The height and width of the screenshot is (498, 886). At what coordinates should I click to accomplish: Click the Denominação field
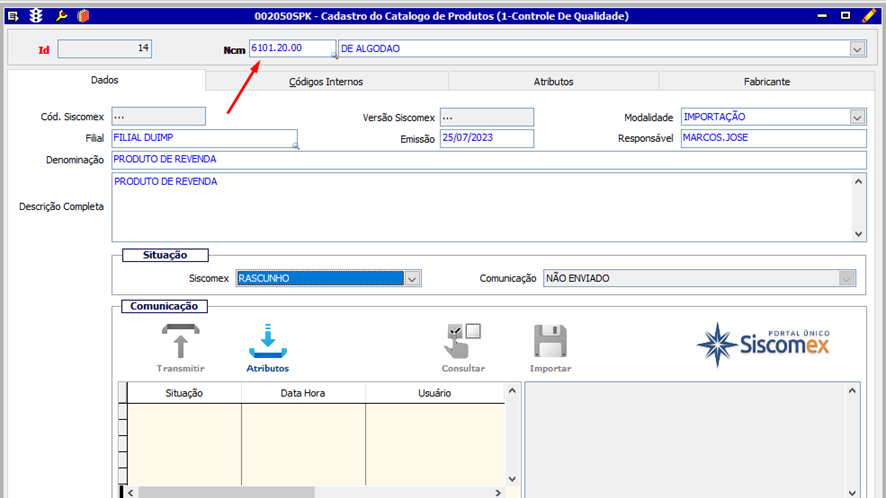[489, 160]
